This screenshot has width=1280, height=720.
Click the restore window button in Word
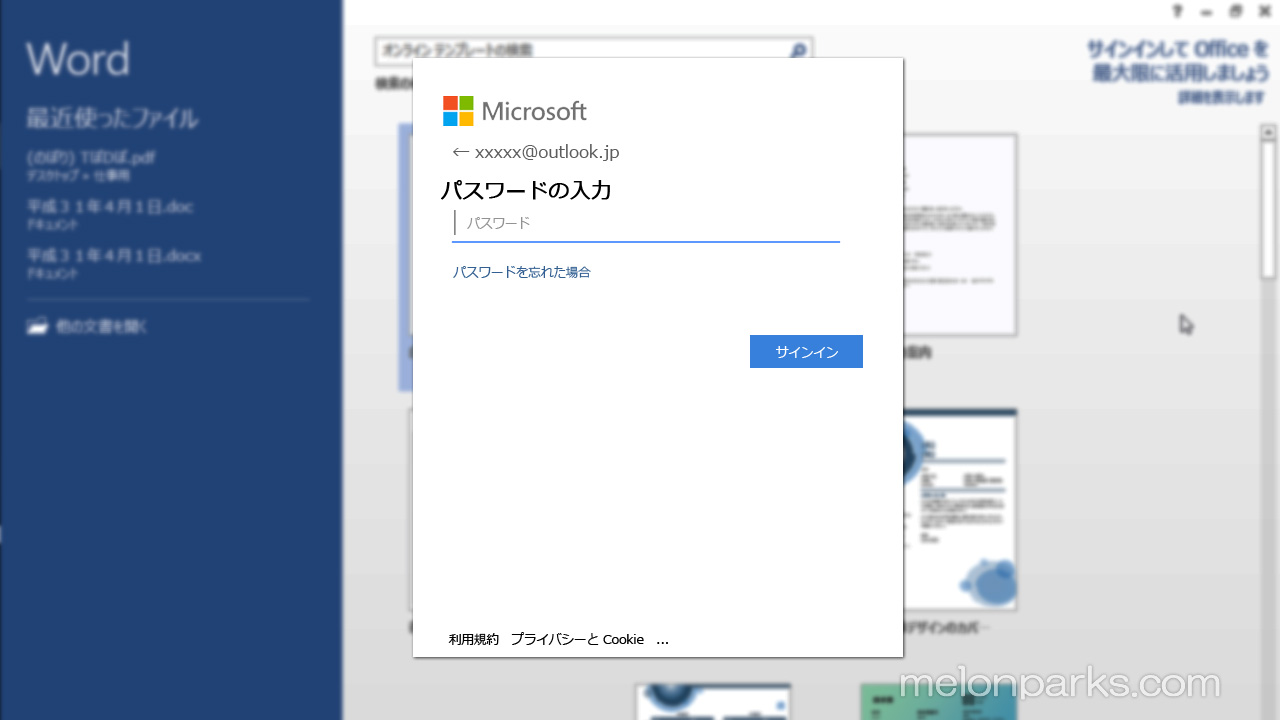tap(1236, 11)
